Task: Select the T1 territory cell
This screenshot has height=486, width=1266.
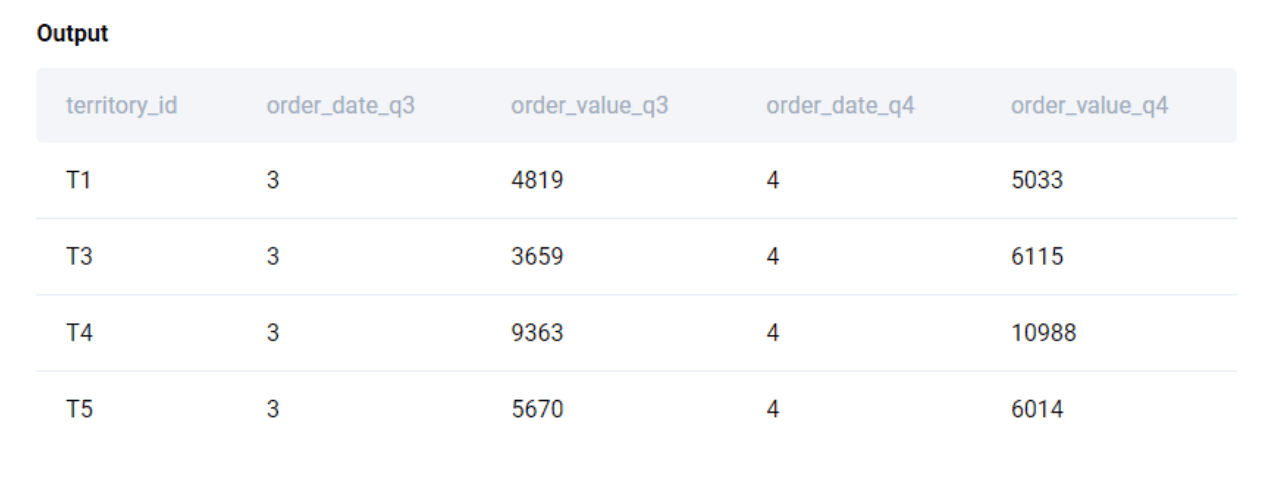Action: tap(79, 181)
